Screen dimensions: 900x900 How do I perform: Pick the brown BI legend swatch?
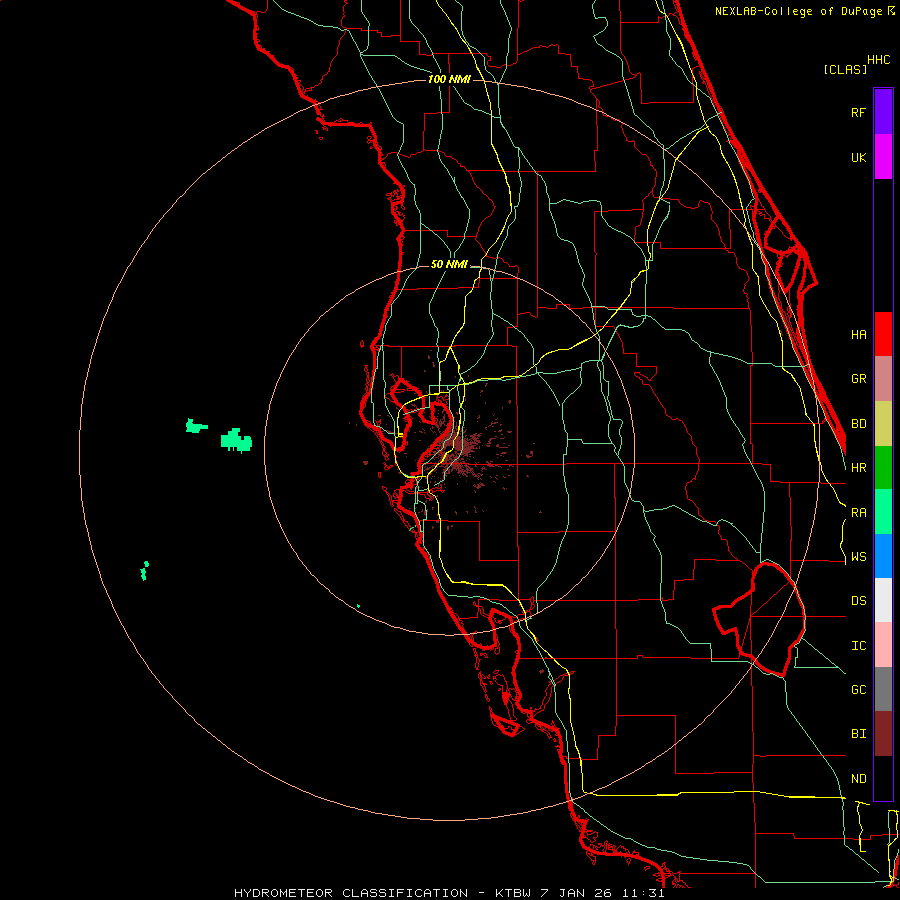[x=883, y=734]
